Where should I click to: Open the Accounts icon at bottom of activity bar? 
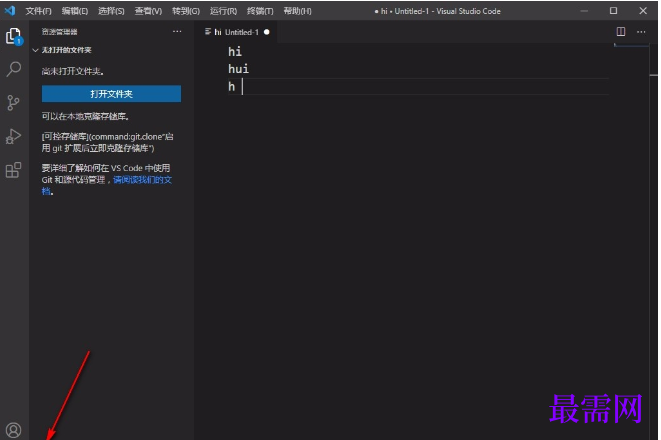[13, 430]
